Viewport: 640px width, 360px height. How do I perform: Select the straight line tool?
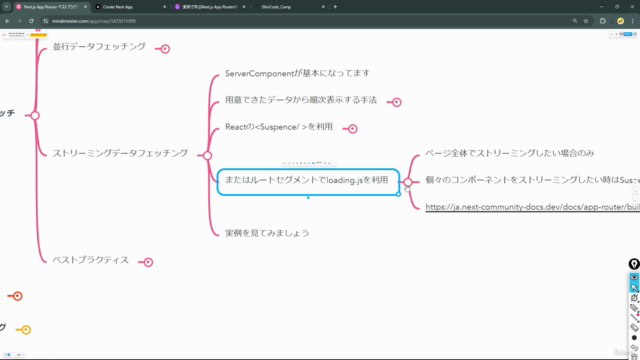(634, 318)
